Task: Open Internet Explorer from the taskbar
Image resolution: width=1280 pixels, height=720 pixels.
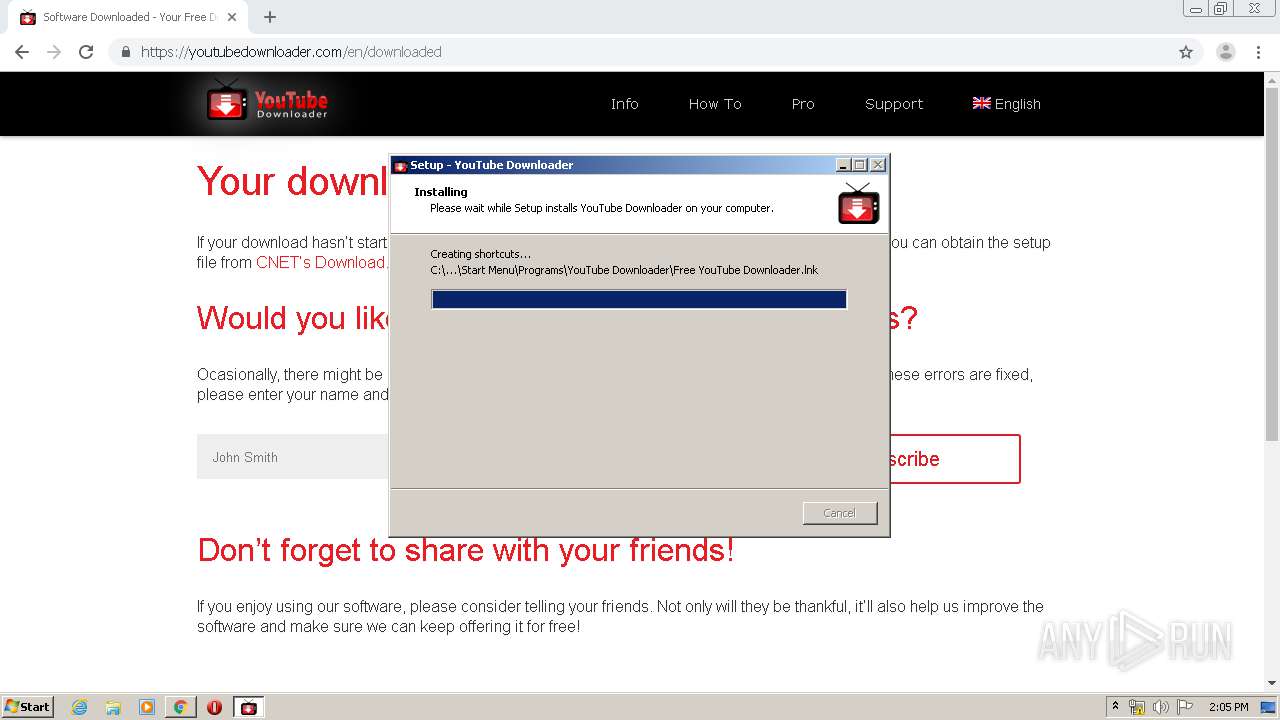Action: (79, 707)
